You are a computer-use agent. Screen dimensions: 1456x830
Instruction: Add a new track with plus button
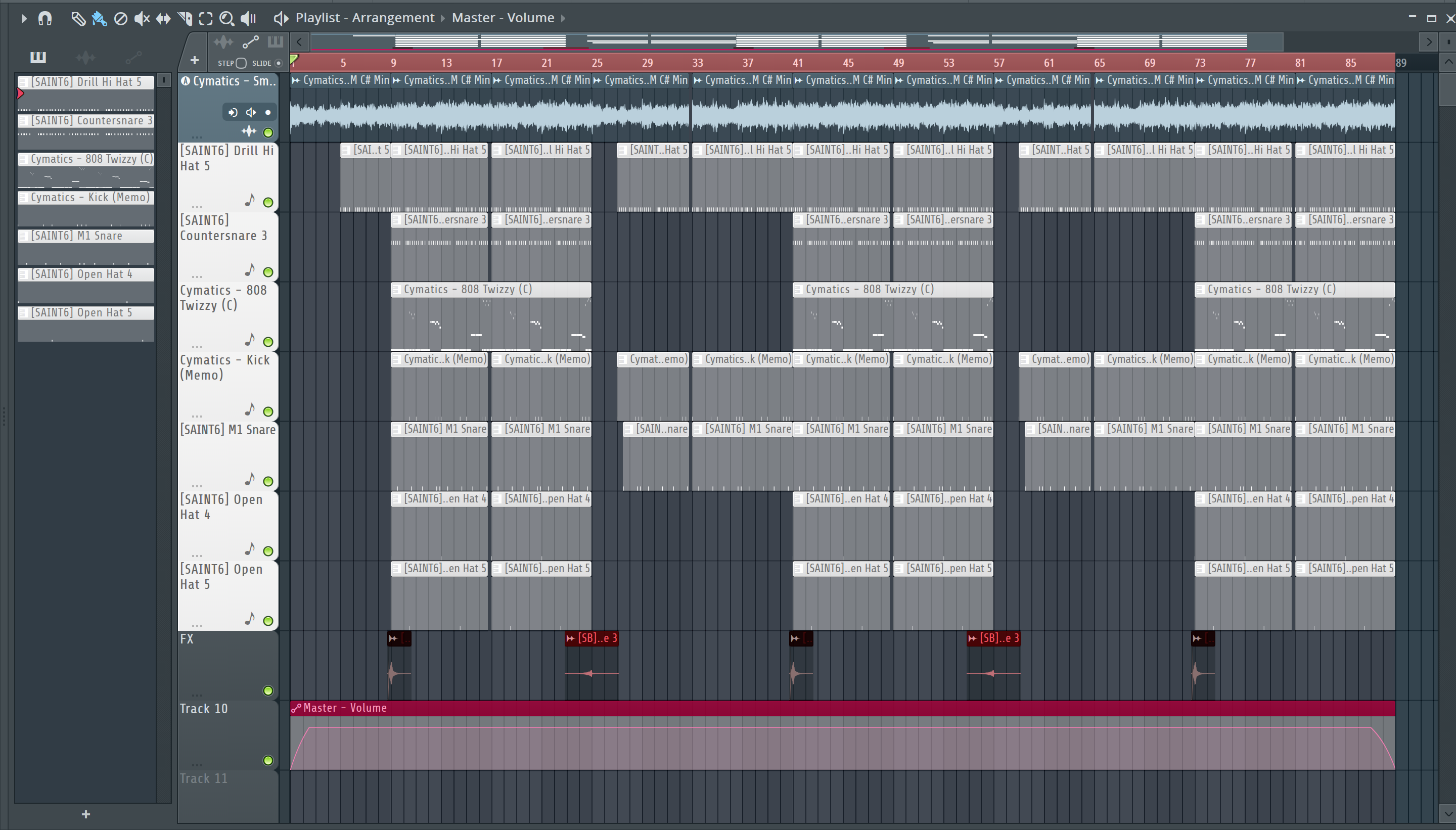point(195,60)
